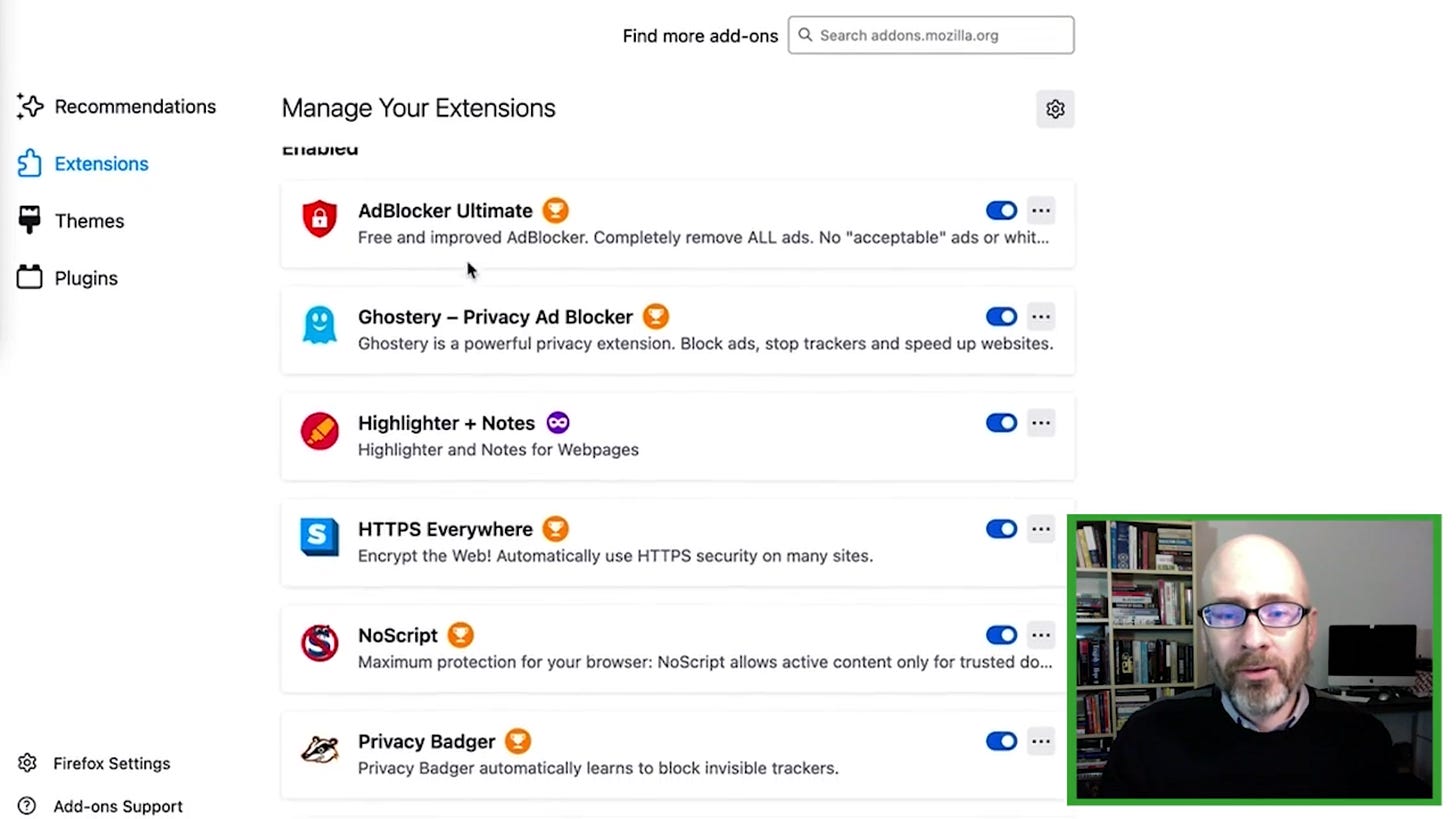Click the AdBlocker Ultimate shield icon
This screenshot has width=1456, height=819.
[x=319, y=219]
